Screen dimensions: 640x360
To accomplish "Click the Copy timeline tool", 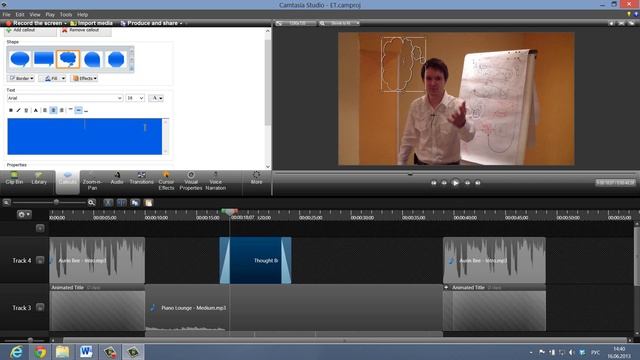I will coord(135,202).
